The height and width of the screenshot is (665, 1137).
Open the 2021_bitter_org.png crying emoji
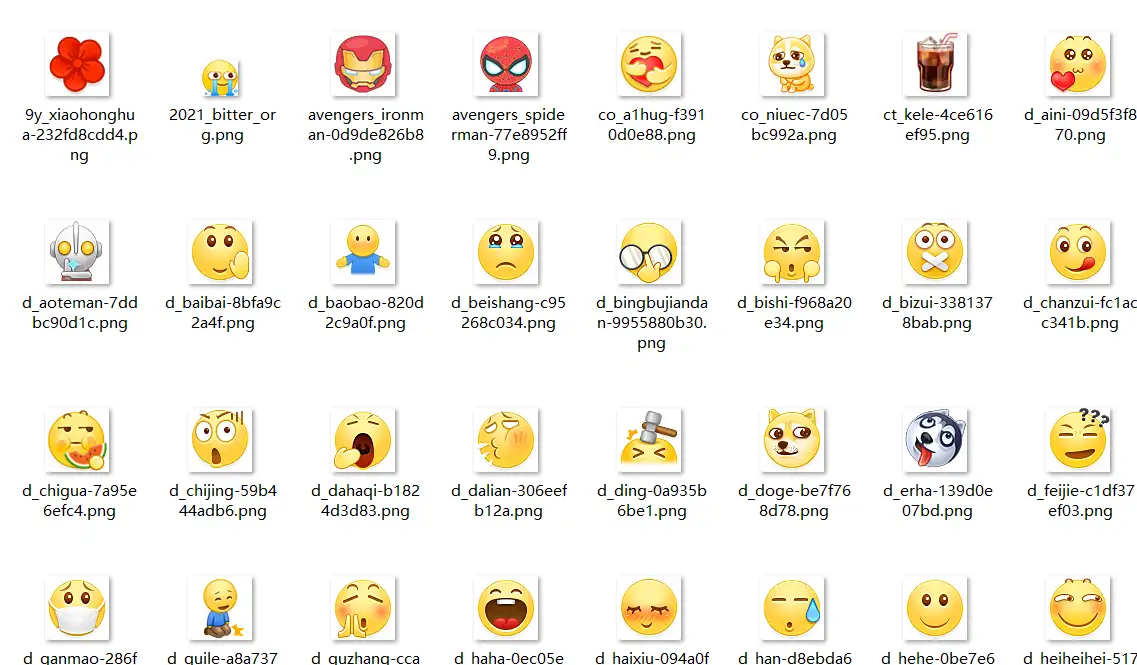point(221,63)
